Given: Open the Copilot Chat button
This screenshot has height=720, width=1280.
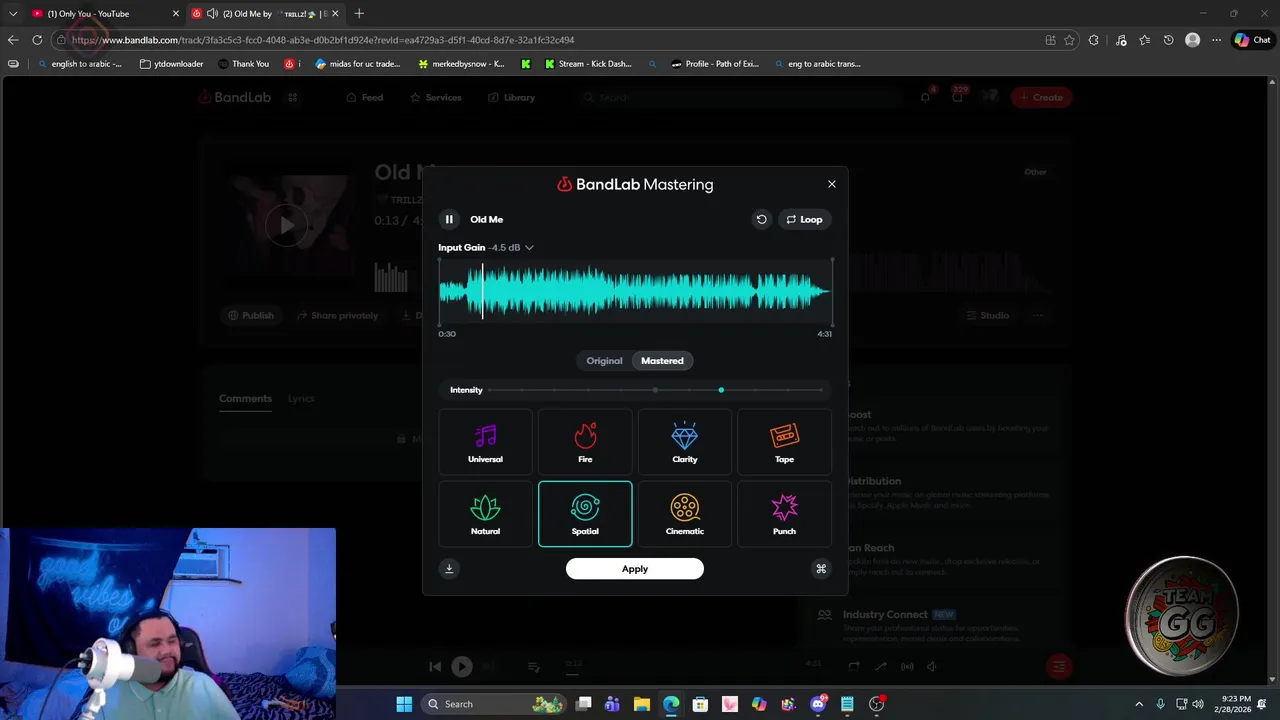Looking at the screenshot, I should coord(1252,40).
